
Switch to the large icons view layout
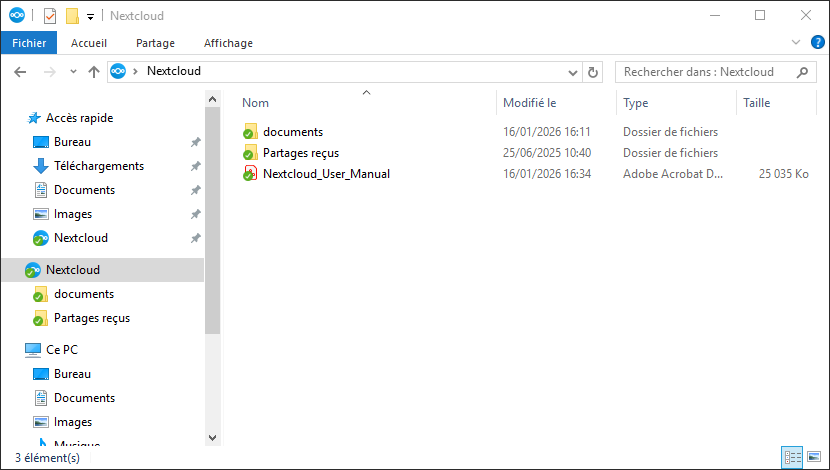(x=815, y=457)
